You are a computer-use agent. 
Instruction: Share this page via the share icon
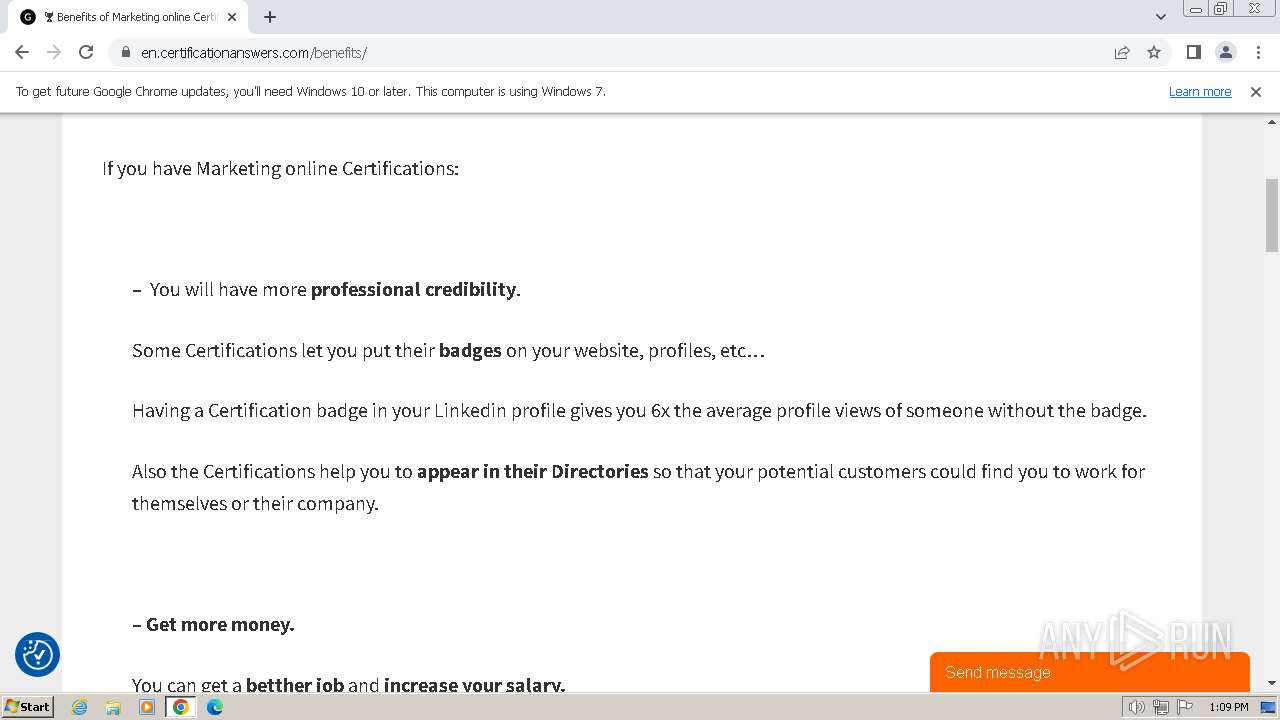(x=1122, y=52)
